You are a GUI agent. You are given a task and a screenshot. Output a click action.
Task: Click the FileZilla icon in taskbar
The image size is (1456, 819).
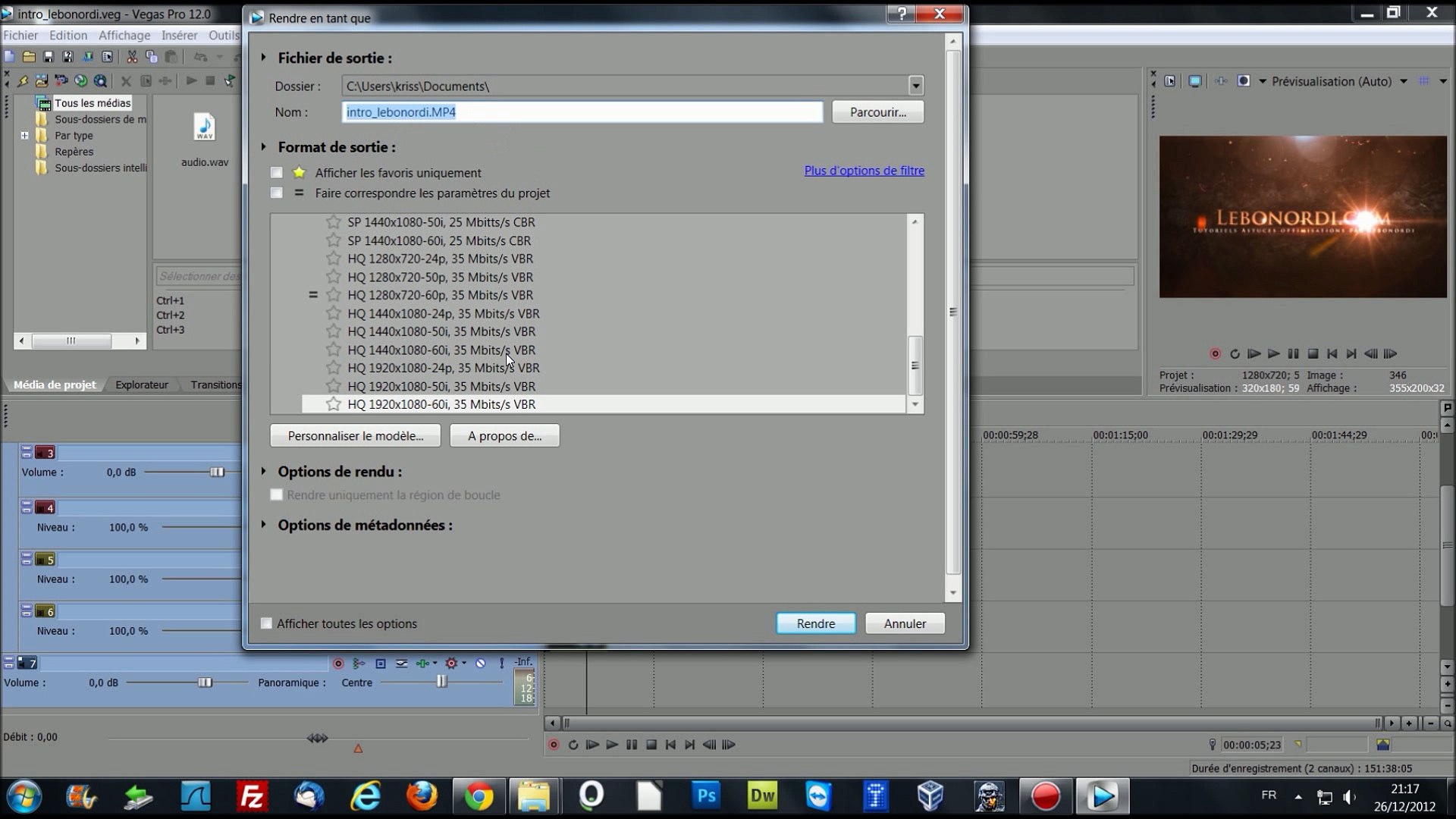pos(251,796)
